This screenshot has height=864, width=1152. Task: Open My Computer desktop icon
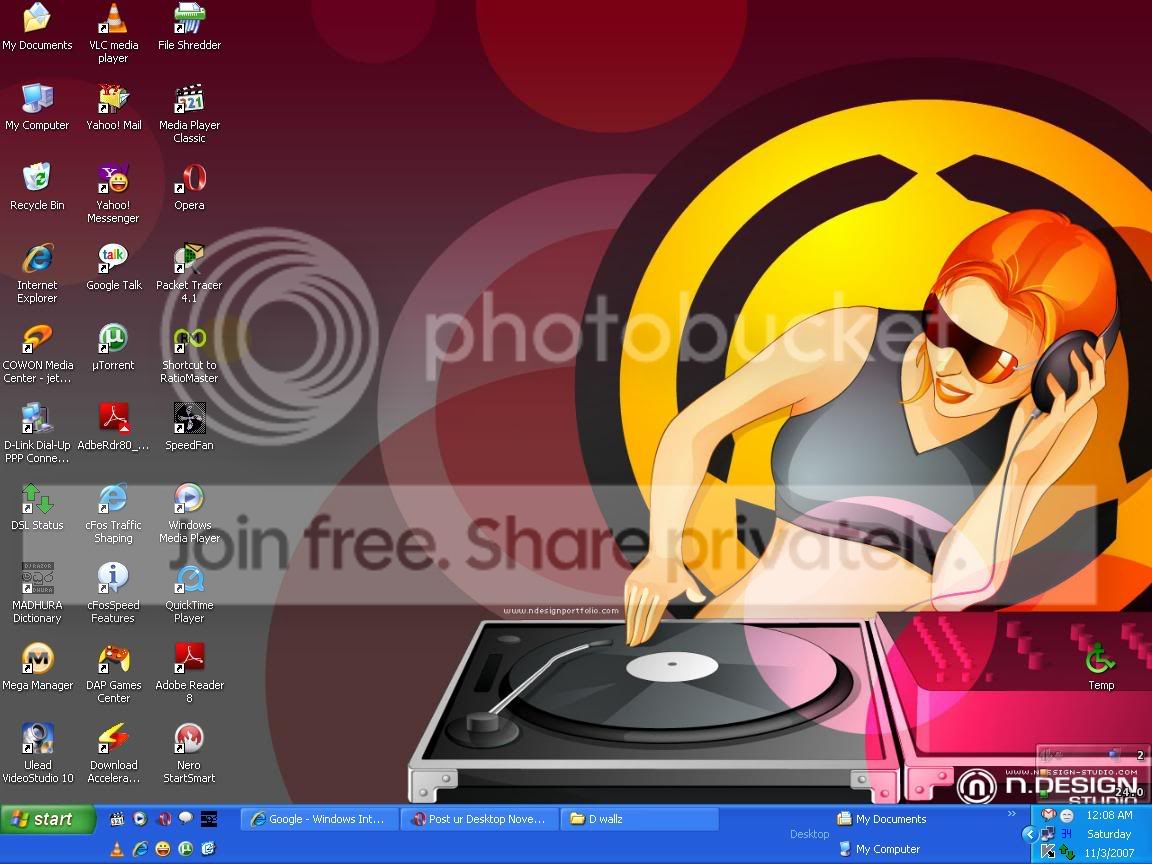click(37, 107)
